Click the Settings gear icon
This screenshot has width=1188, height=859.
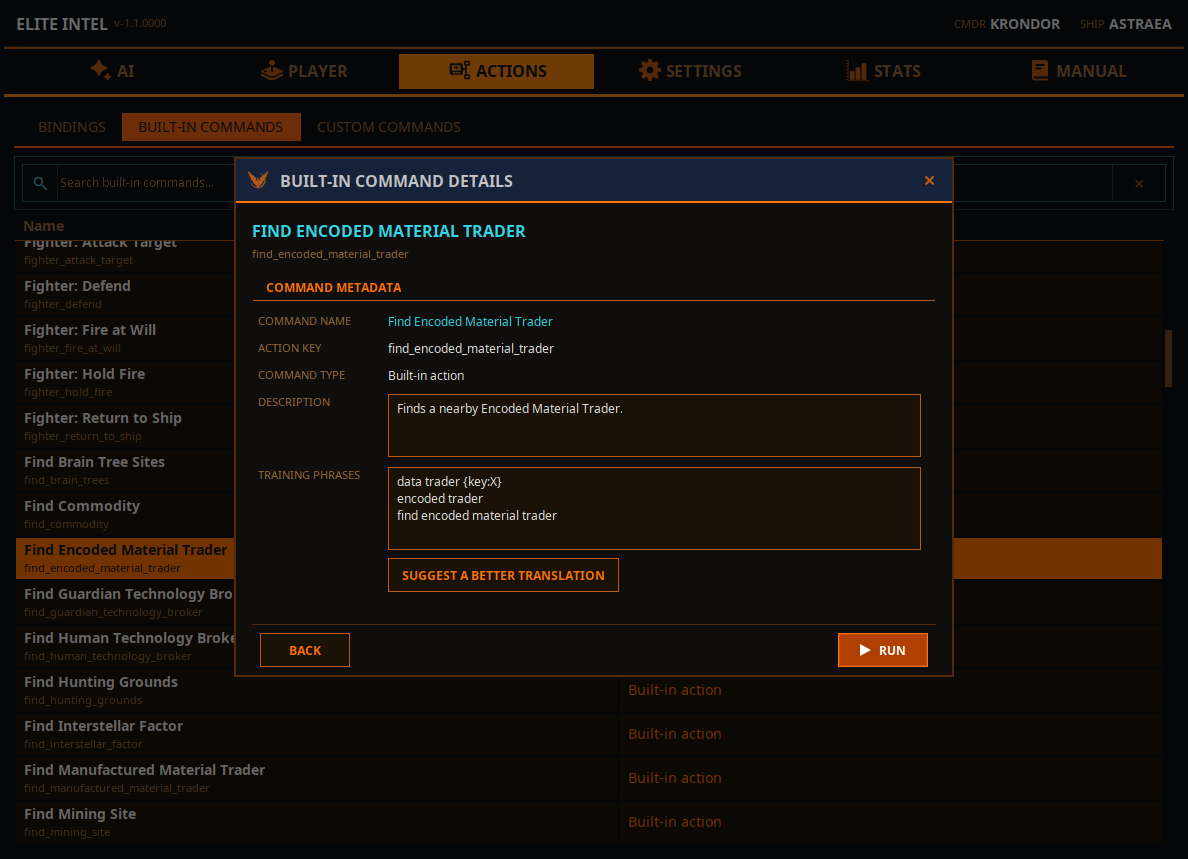coord(649,70)
